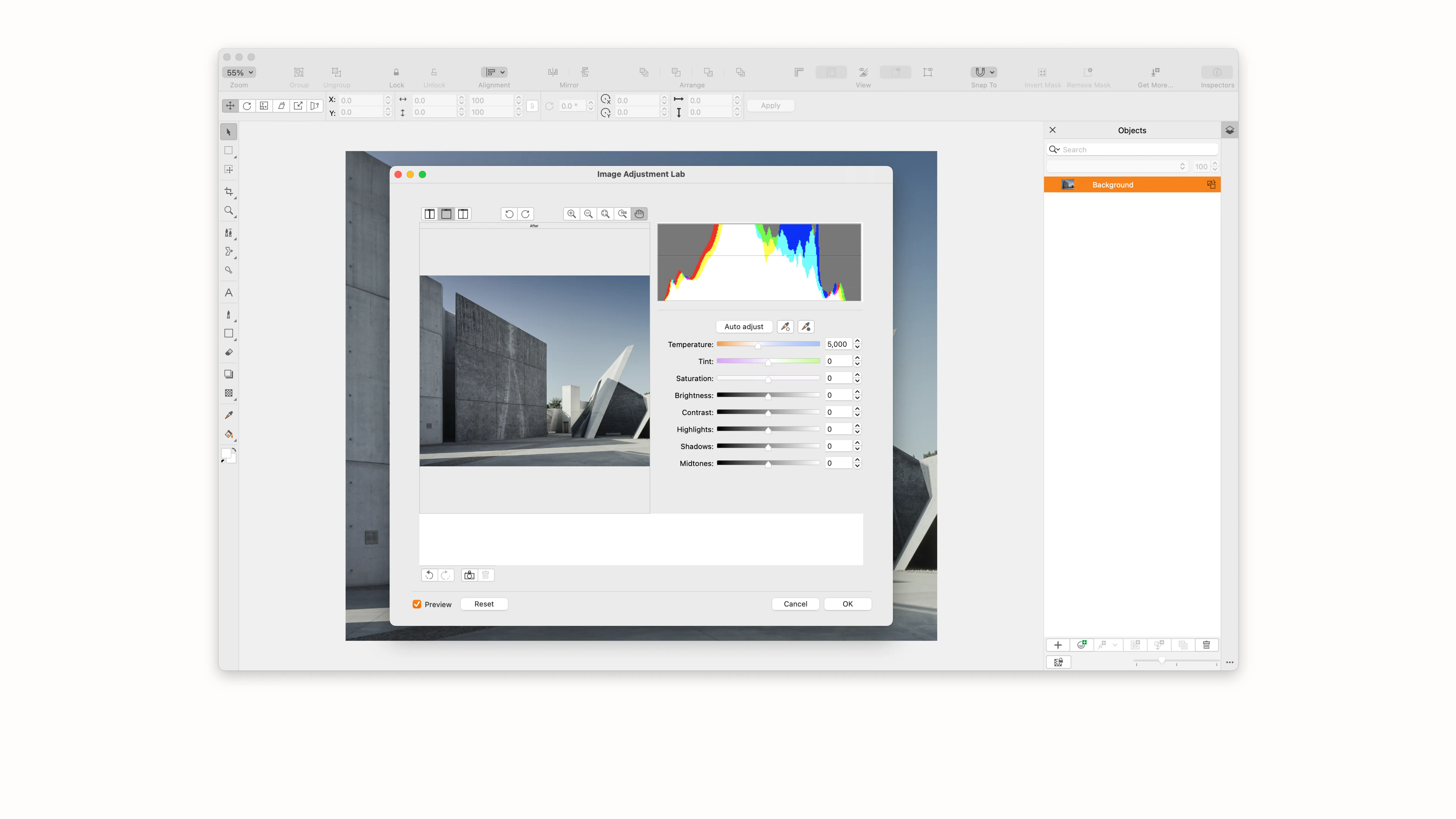Zoom in on the preview image
This screenshot has width=1456, height=819.
coord(571,214)
